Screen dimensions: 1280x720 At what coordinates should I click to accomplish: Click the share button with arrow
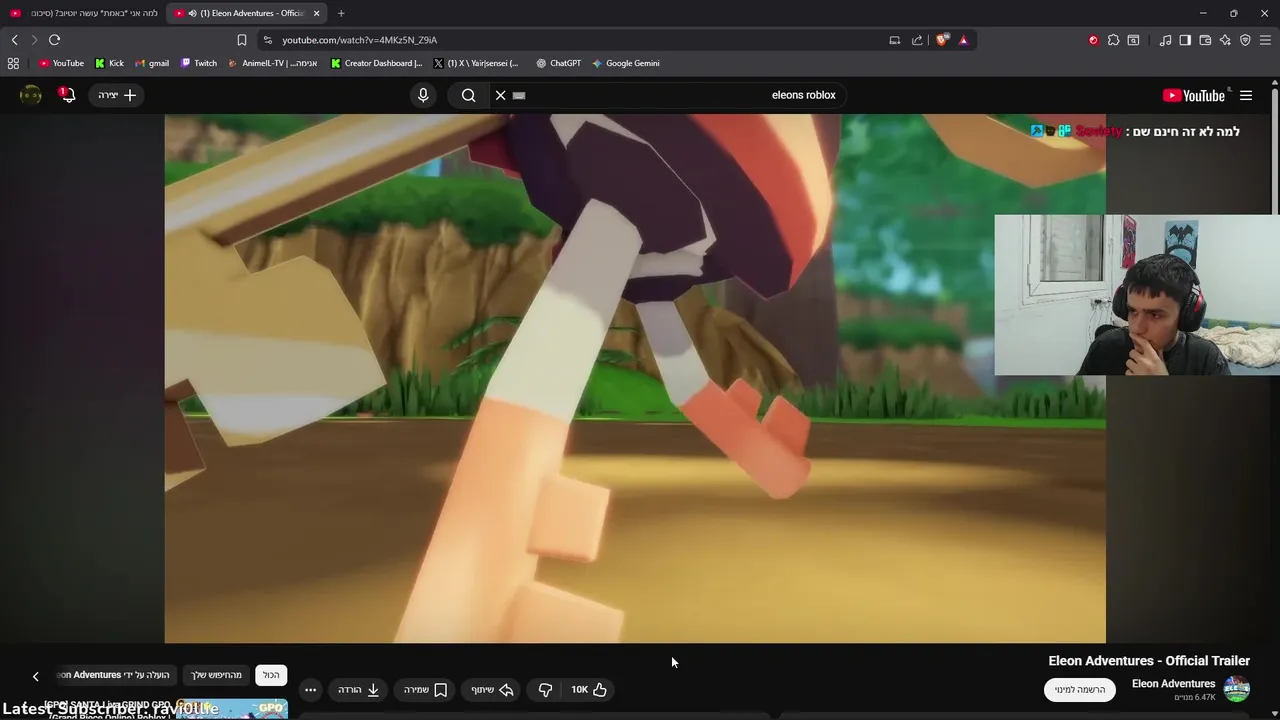492,689
